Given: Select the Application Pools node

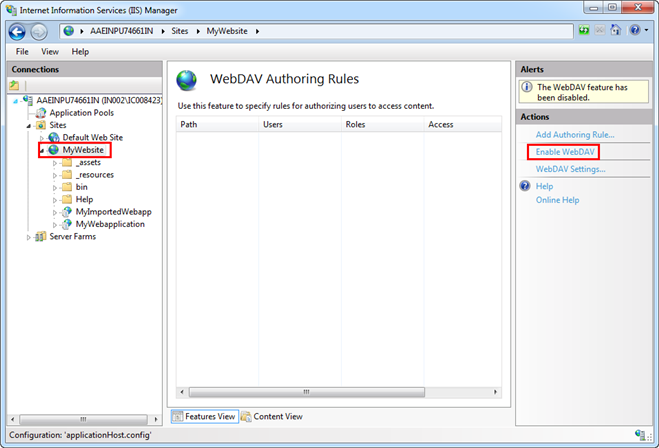Looking at the screenshot, I should (x=80, y=113).
